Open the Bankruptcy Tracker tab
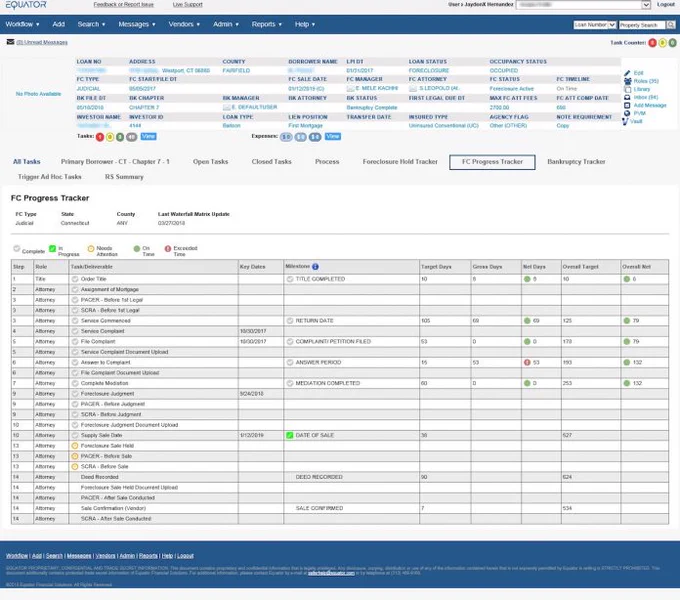The height and width of the screenshot is (600, 680). pos(576,162)
